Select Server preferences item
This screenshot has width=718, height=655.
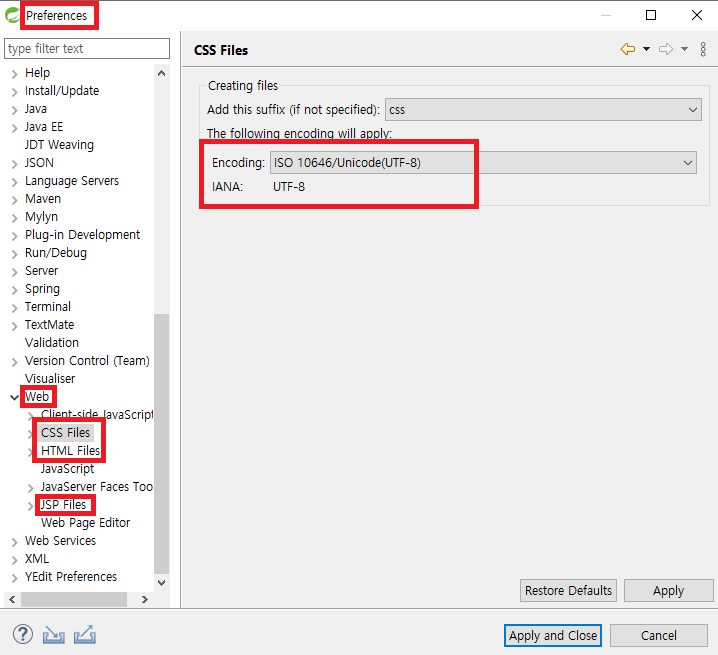(42, 271)
